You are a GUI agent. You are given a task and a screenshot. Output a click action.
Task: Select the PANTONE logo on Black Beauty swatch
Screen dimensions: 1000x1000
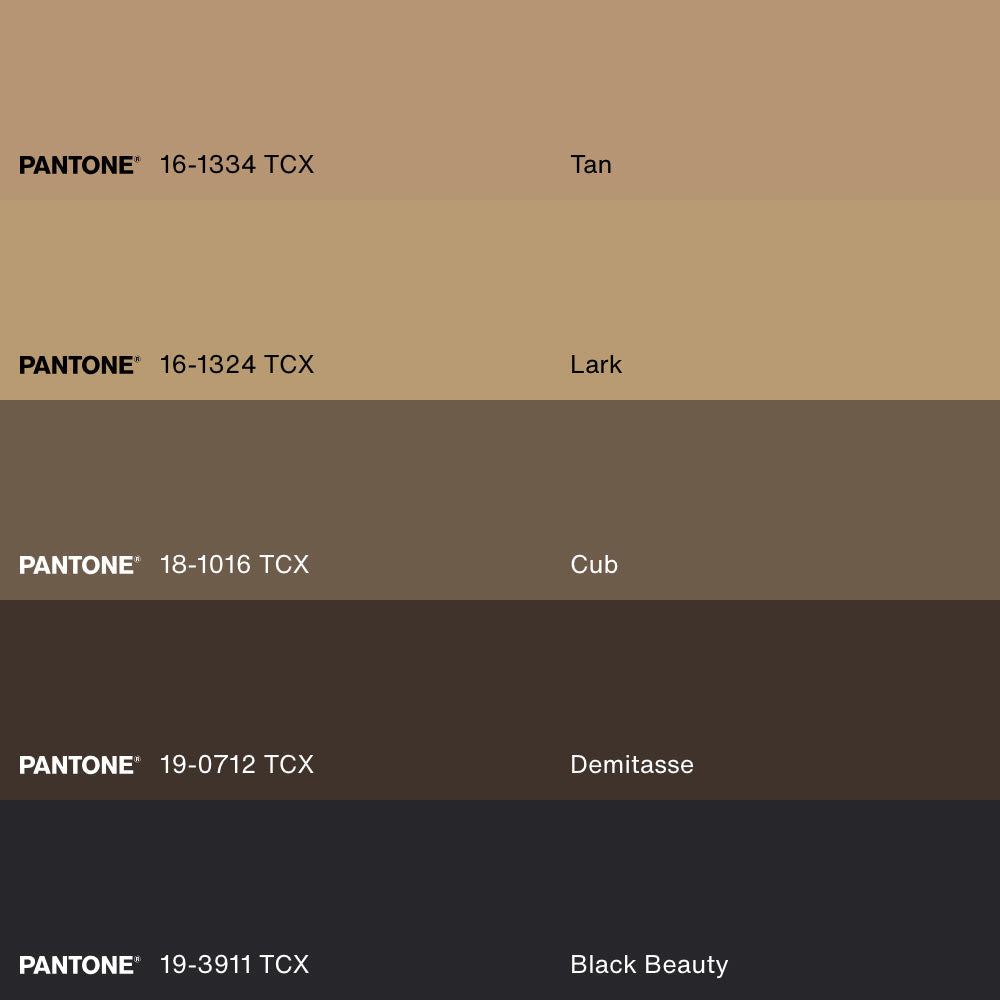tap(79, 965)
